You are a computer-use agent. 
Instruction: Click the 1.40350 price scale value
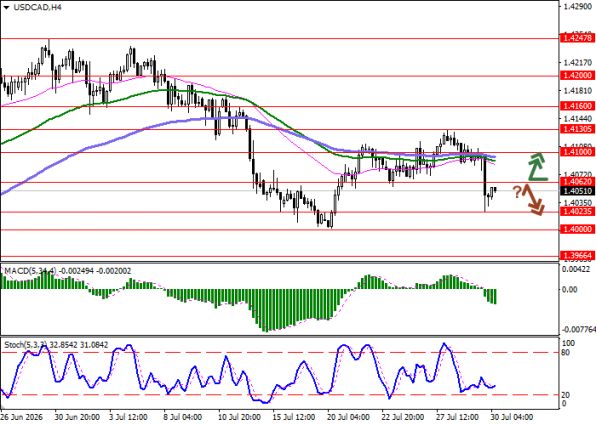point(577,203)
